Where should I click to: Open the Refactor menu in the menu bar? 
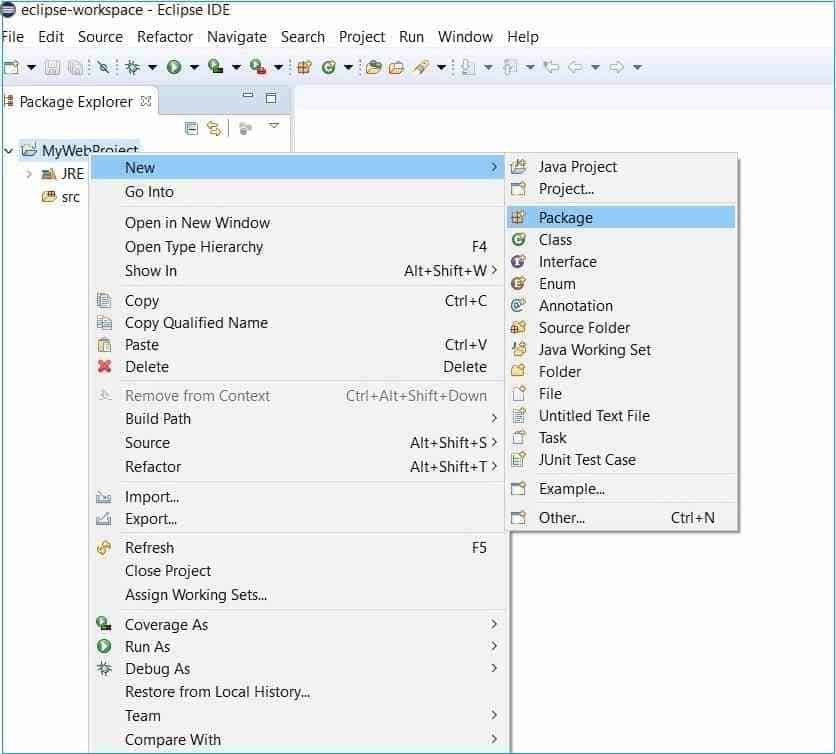click(x=164, y=37)
